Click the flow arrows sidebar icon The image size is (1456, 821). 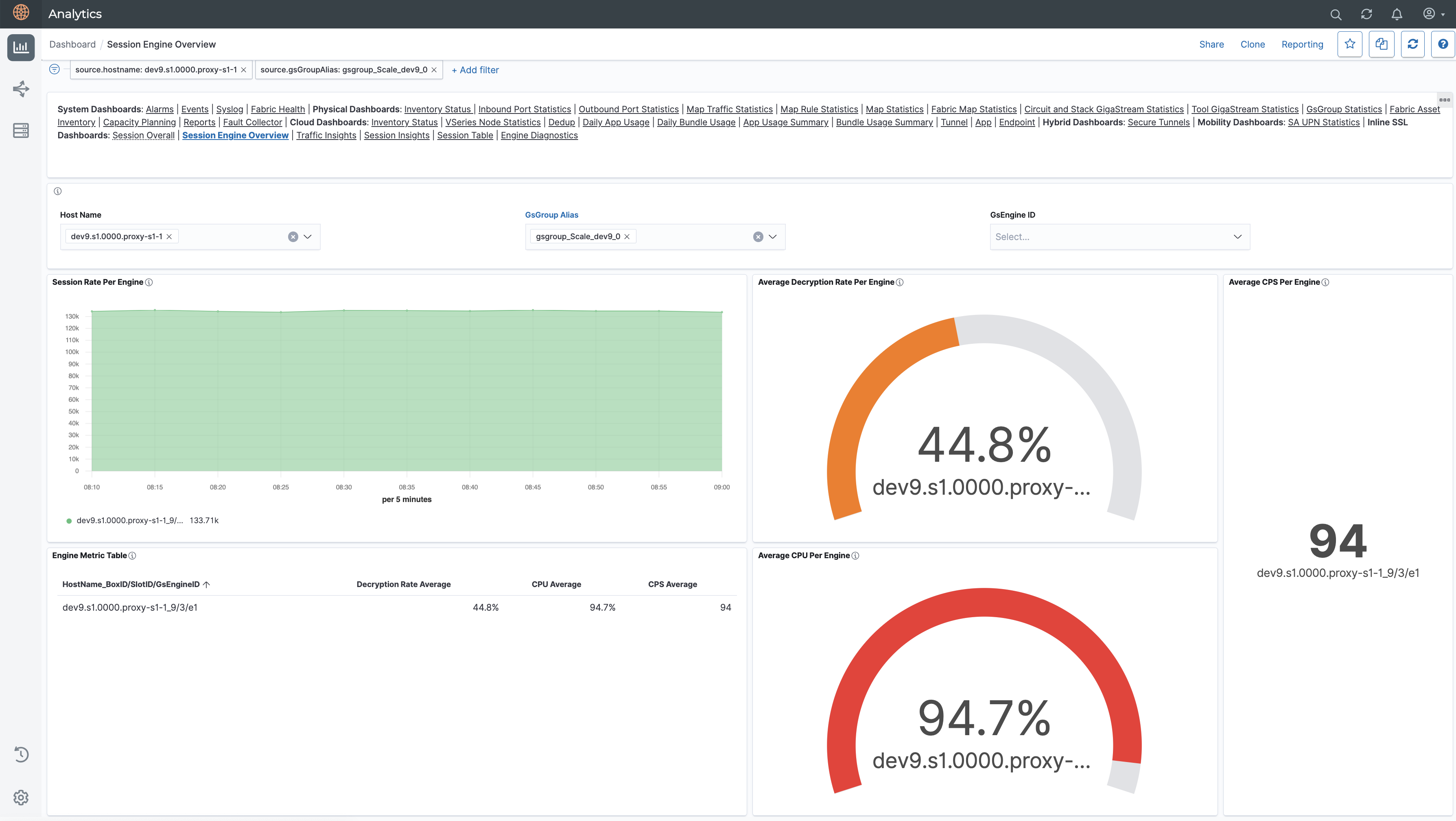(21, 89)
